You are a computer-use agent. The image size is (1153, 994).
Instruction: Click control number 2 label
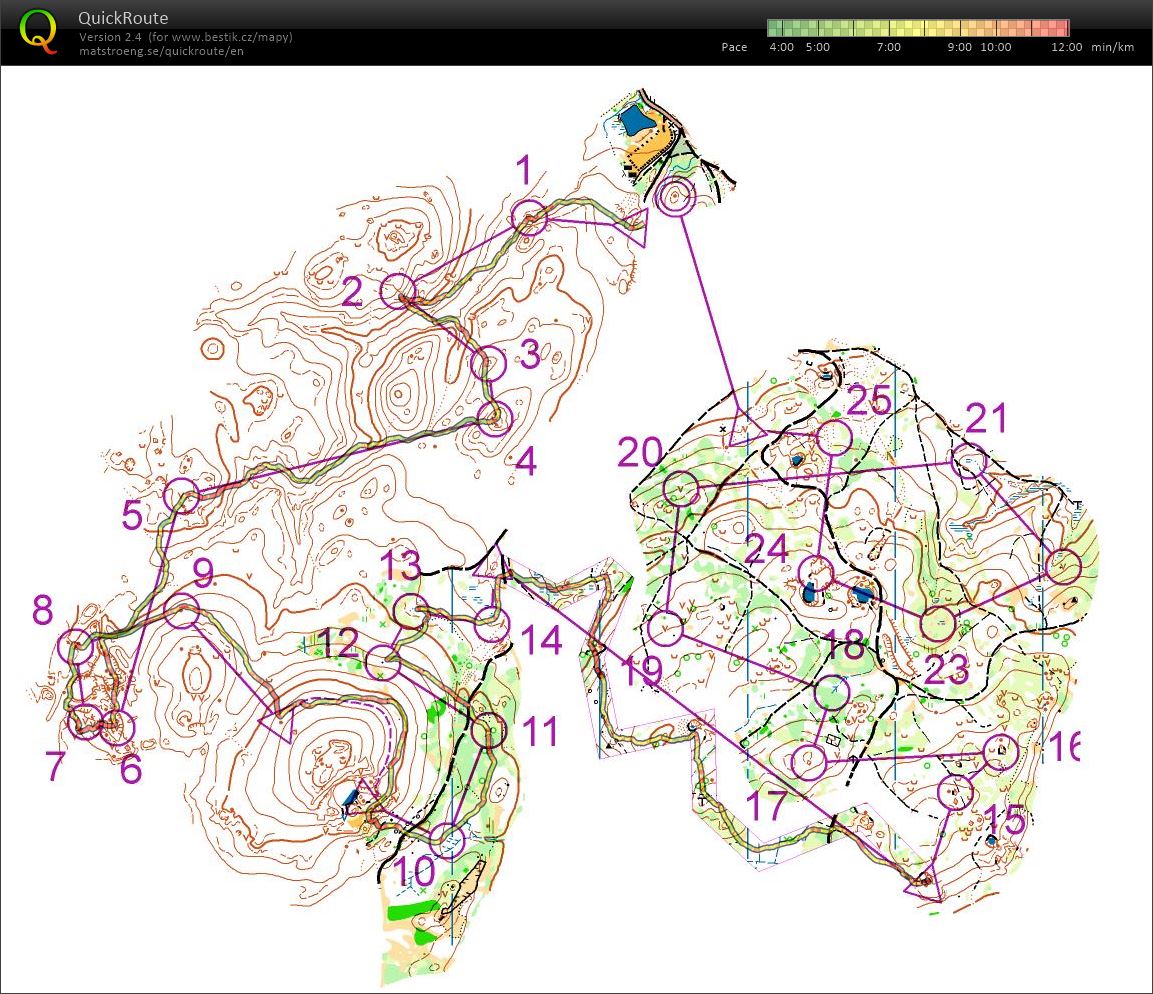coord(352,291)
